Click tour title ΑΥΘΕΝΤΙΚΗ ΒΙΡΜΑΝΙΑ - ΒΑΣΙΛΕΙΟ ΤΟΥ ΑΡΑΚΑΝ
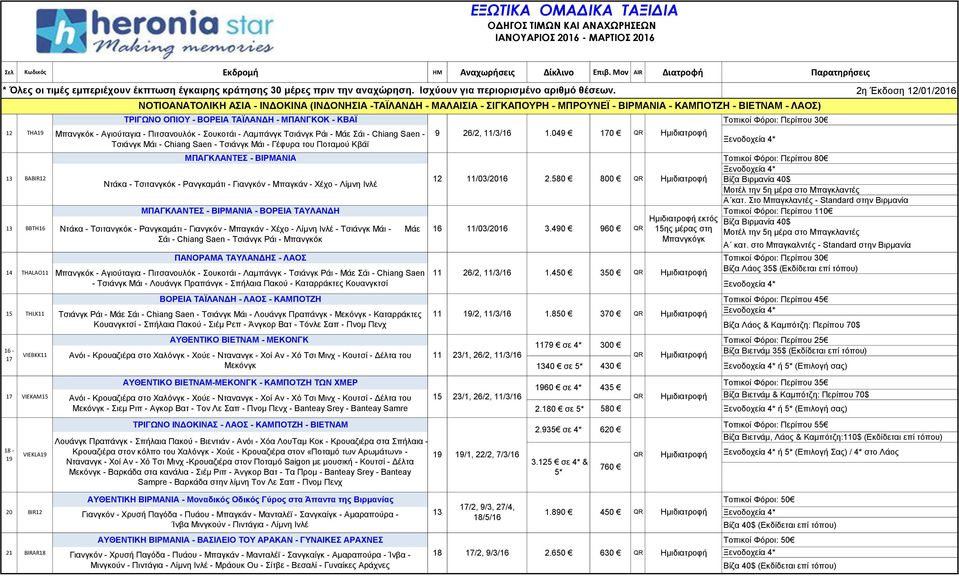 [x=240, y=540]
